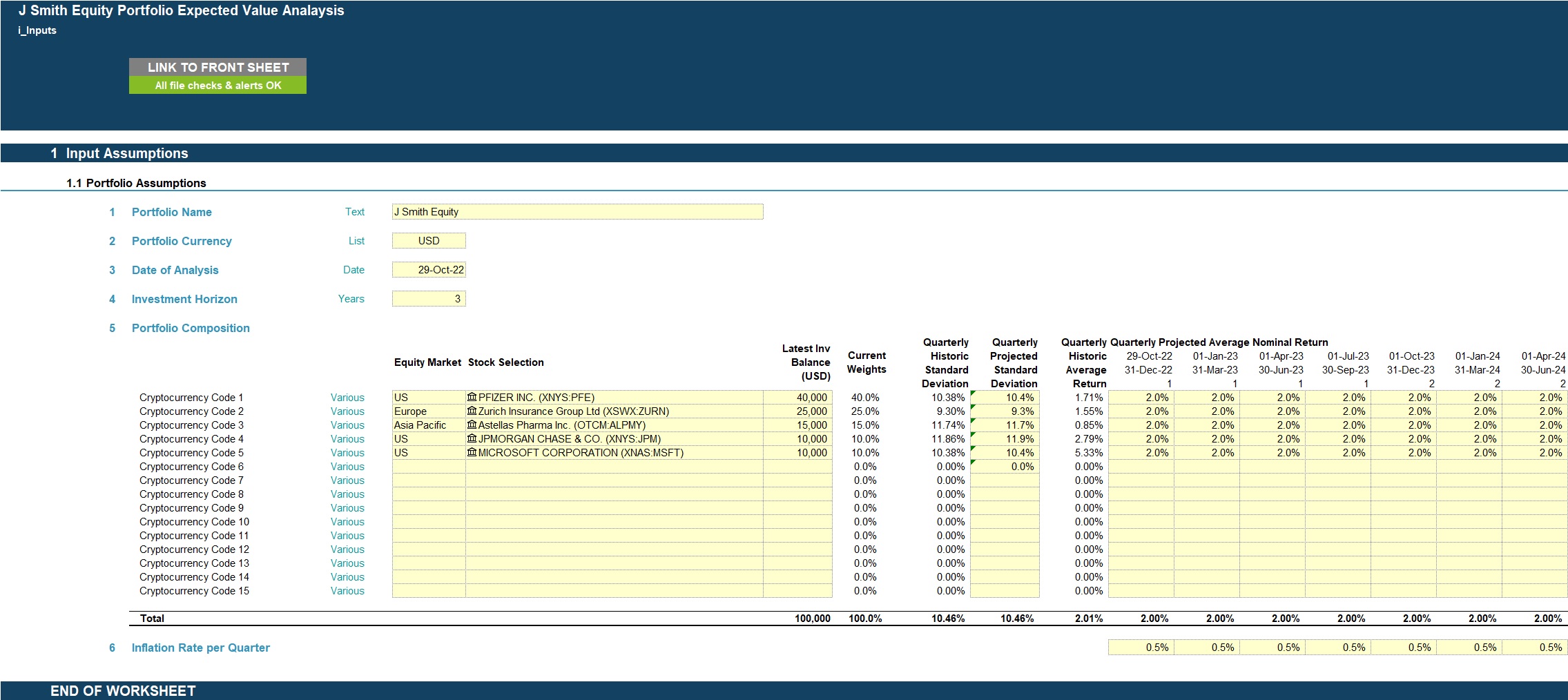This screenshot has width=1568, height=700.
Task: Select the balance cell showing 15,000
Action: pyautogui.click(x=797, y=425)
